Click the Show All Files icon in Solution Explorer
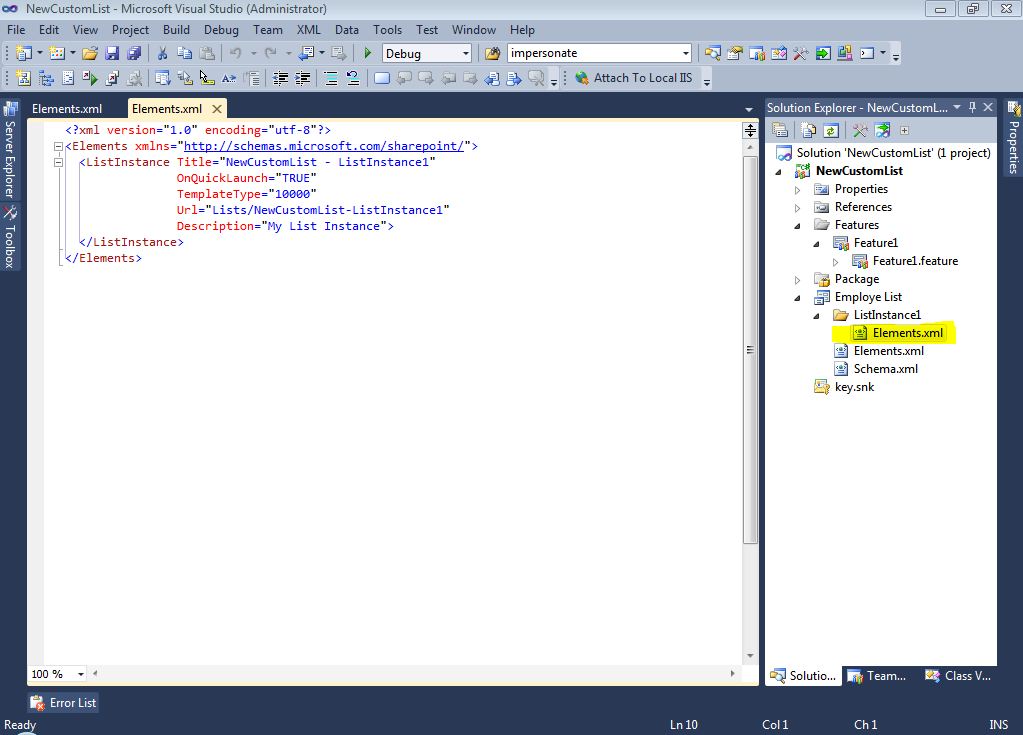 coord(807,130)
